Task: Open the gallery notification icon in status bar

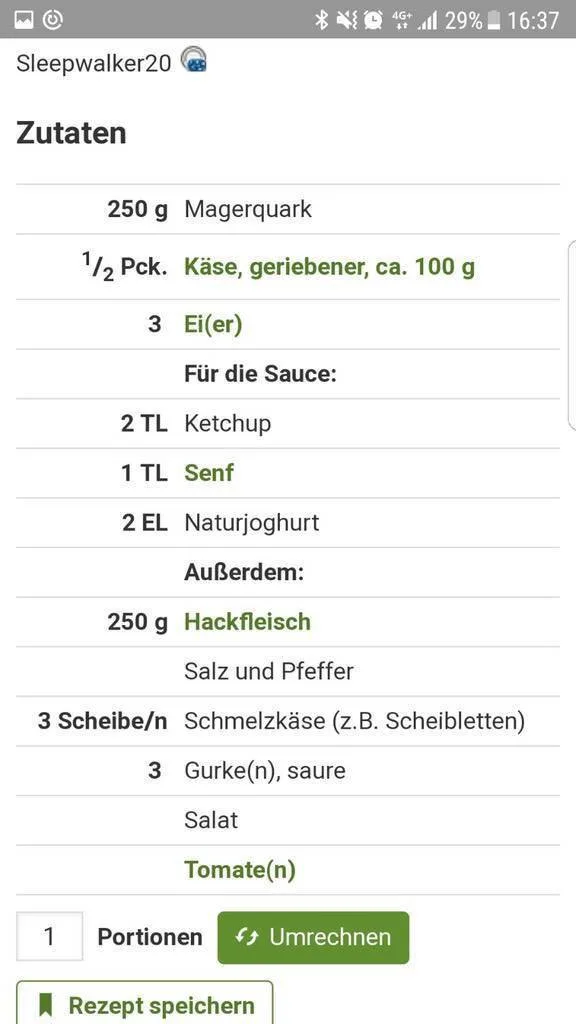Action: click(24, 20)
